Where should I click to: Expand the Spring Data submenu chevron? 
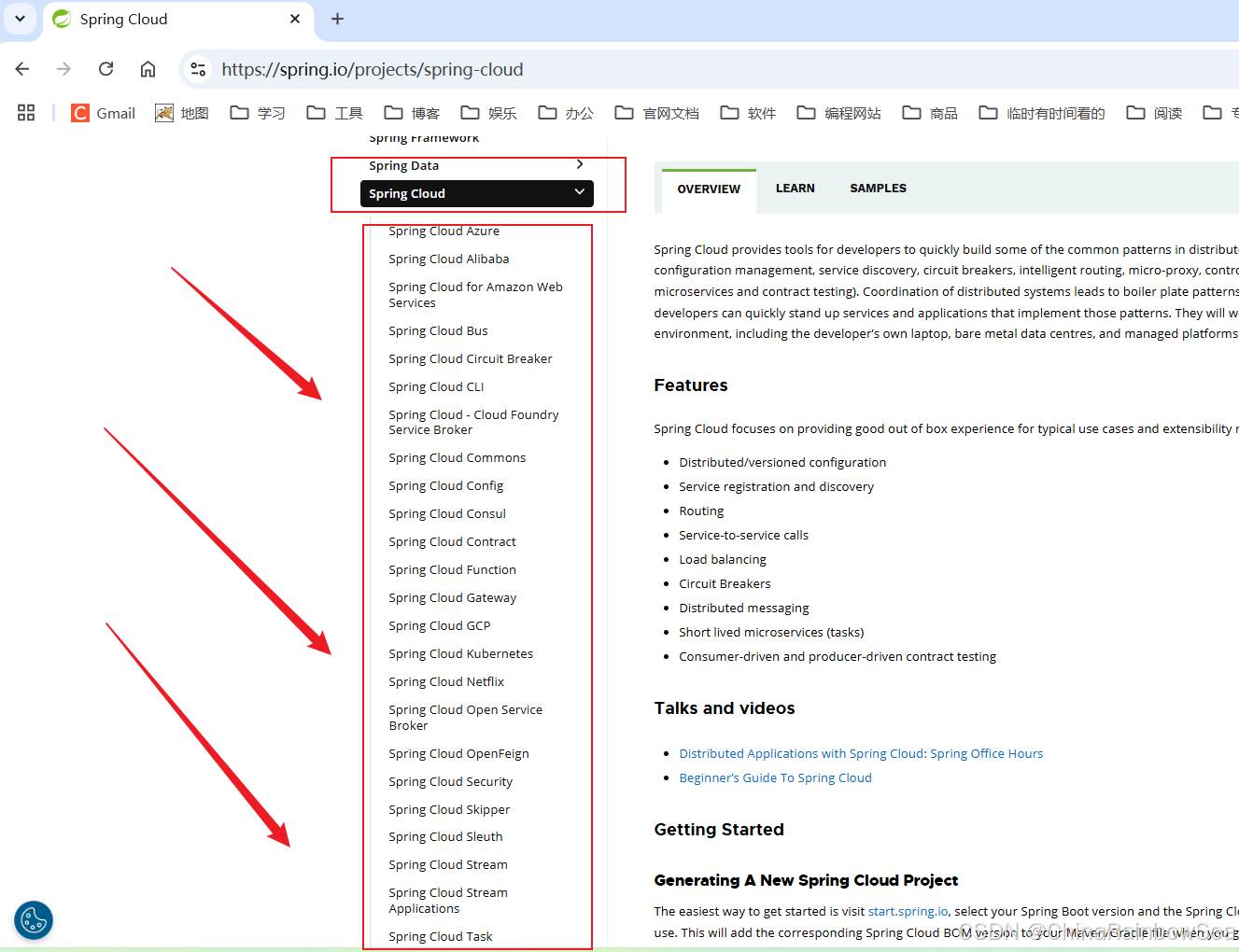[x=580, y=164]
